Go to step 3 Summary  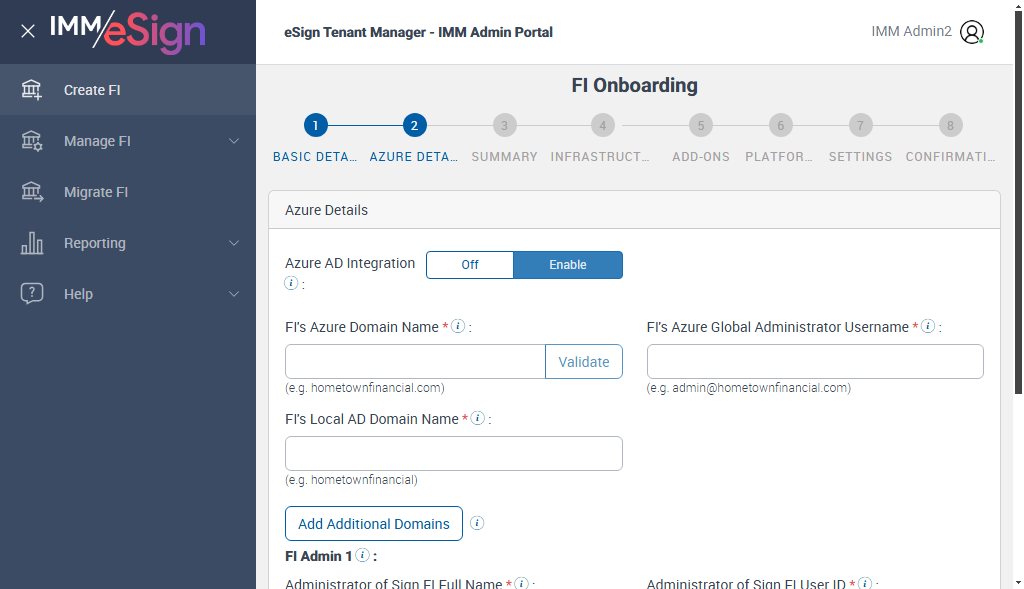[504, 125]
